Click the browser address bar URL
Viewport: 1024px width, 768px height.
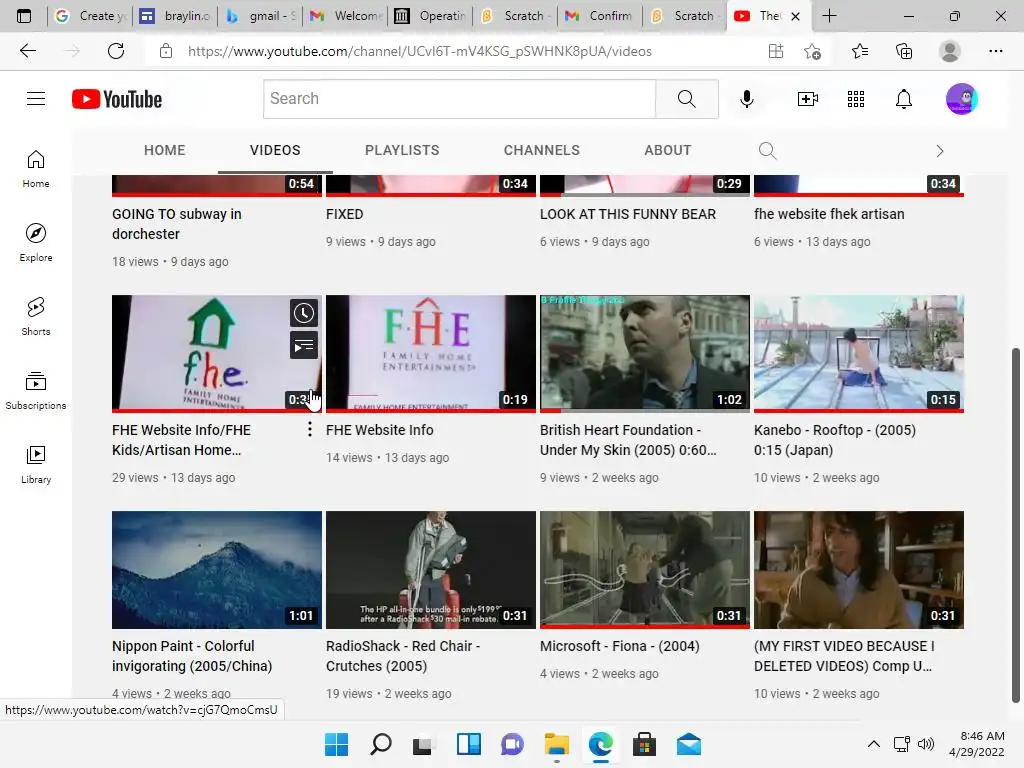pyautogui.click(x=419, y=51)
